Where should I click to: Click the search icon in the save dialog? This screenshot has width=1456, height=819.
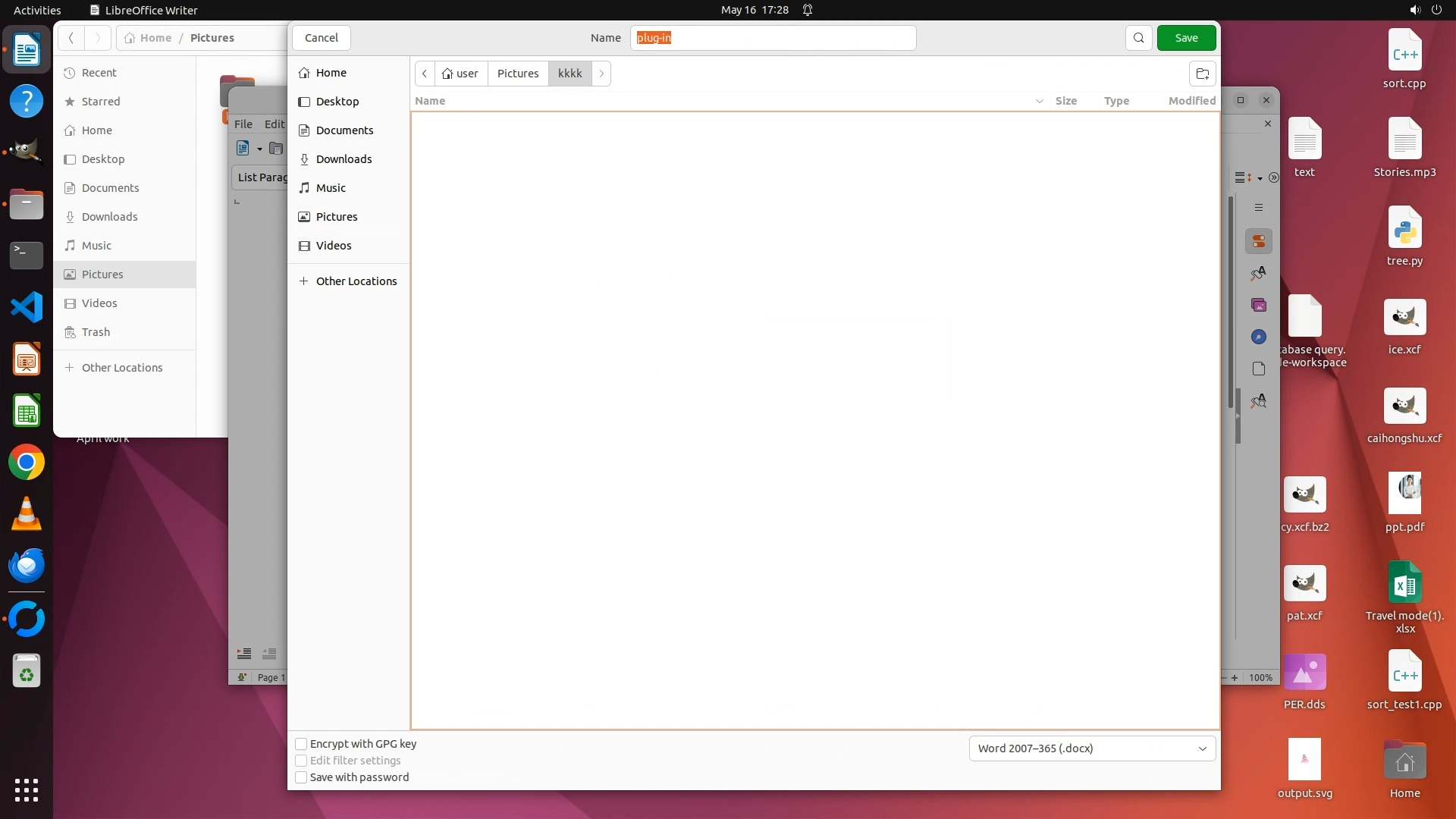[x=1138, y=38]
